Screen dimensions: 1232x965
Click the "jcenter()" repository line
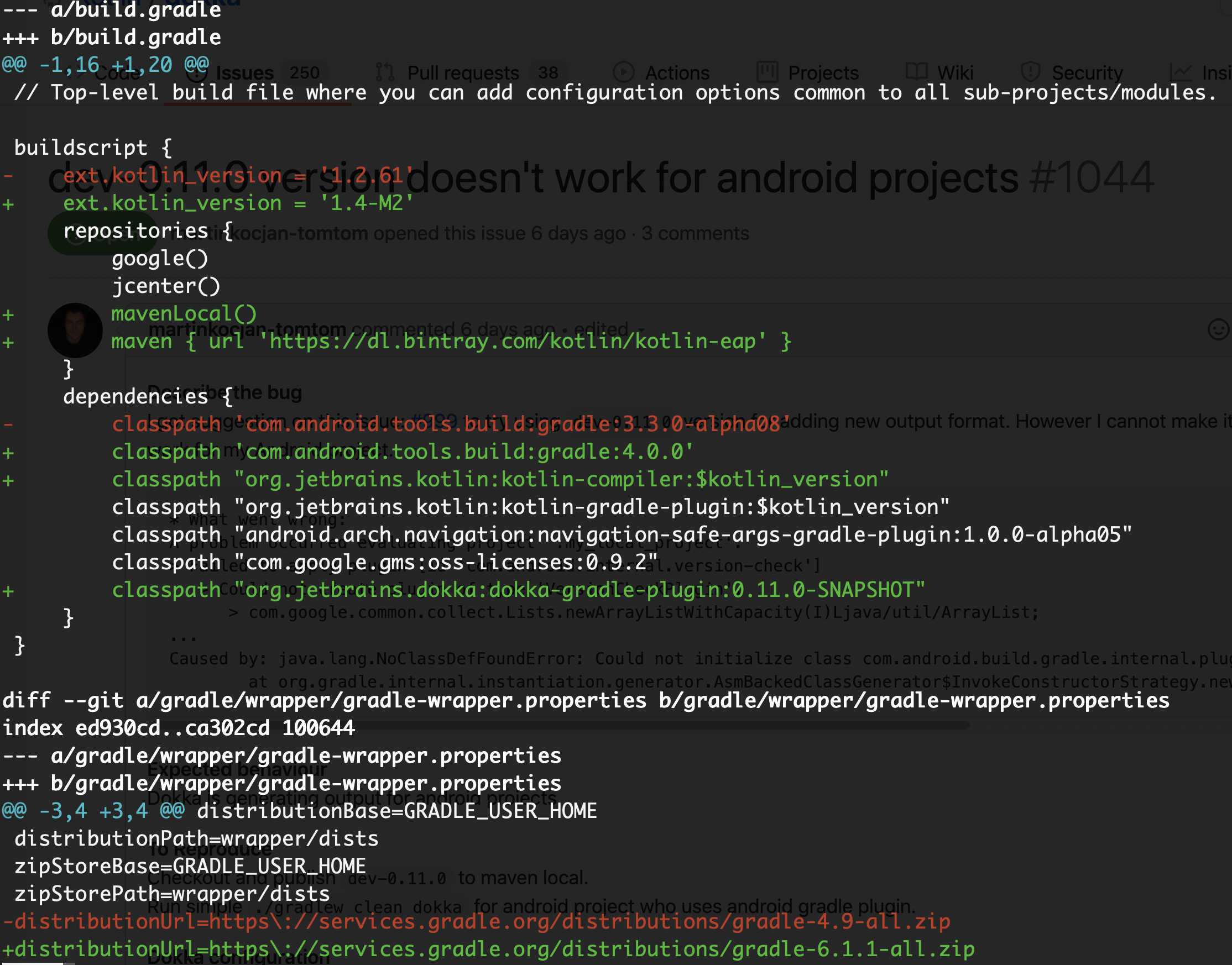click(x=166, y=286)
